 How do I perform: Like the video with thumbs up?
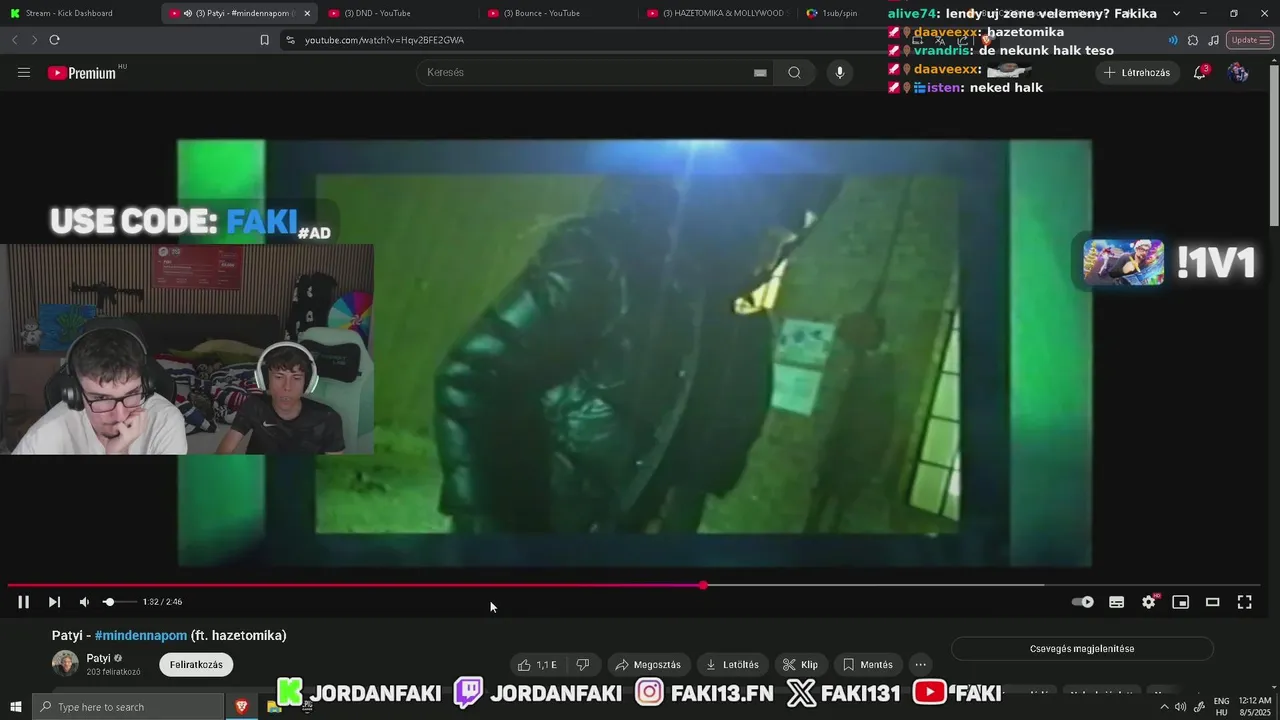click(x=537, y=664)
